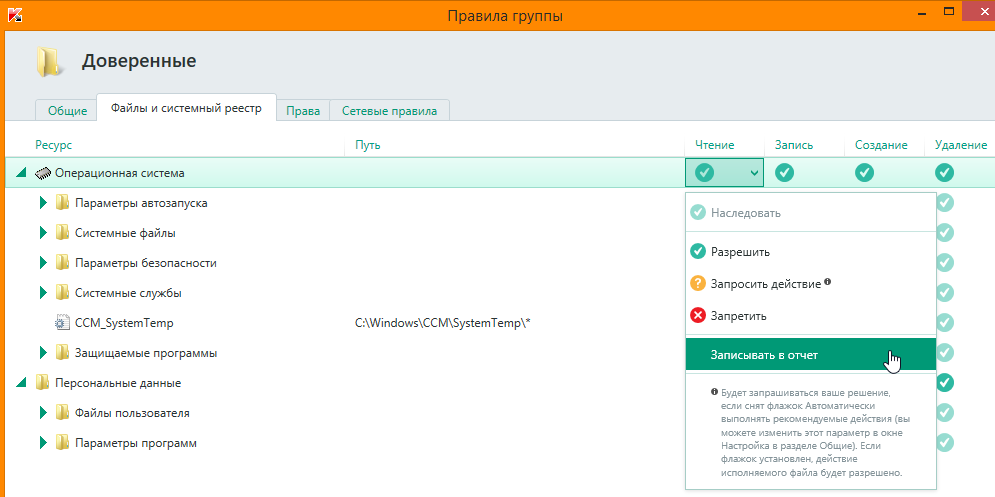Click path C:\Windows\CCM\SystemTemp\*
Screen dimensions: 995x497
click(442, 323)
